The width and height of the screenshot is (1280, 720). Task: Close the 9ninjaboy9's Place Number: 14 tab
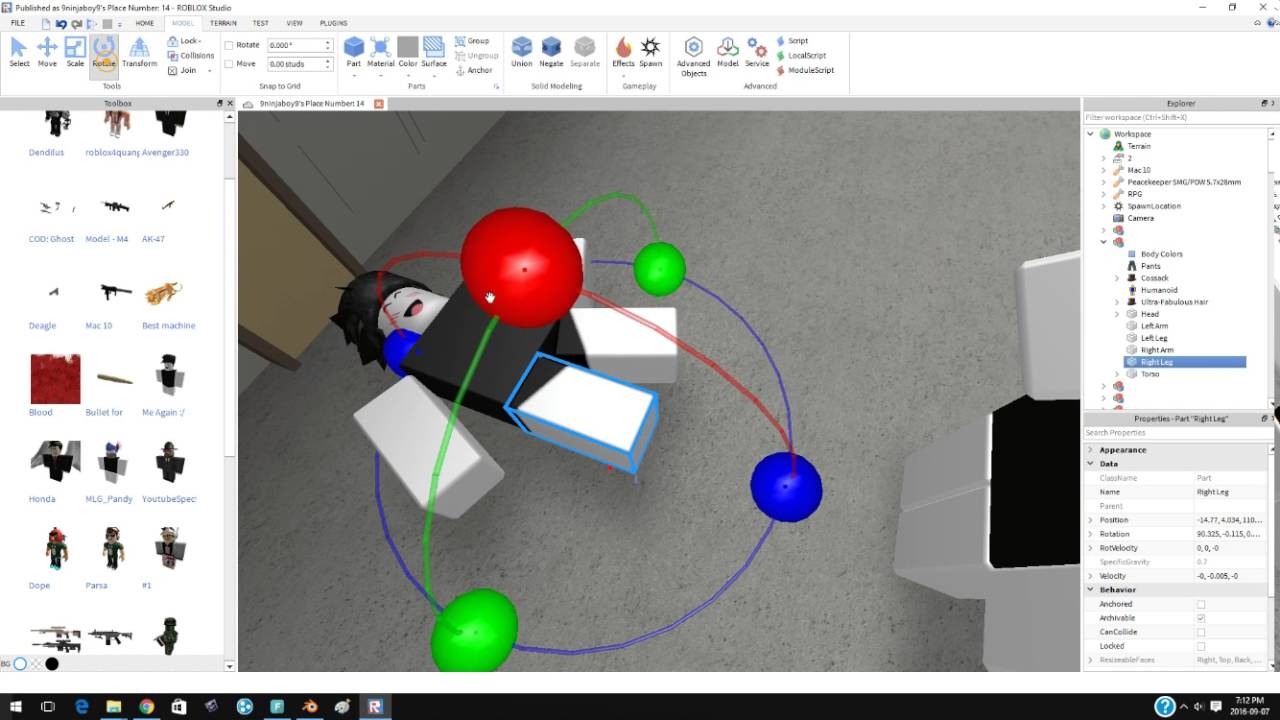pyautogui.click(x=378, y=104)
